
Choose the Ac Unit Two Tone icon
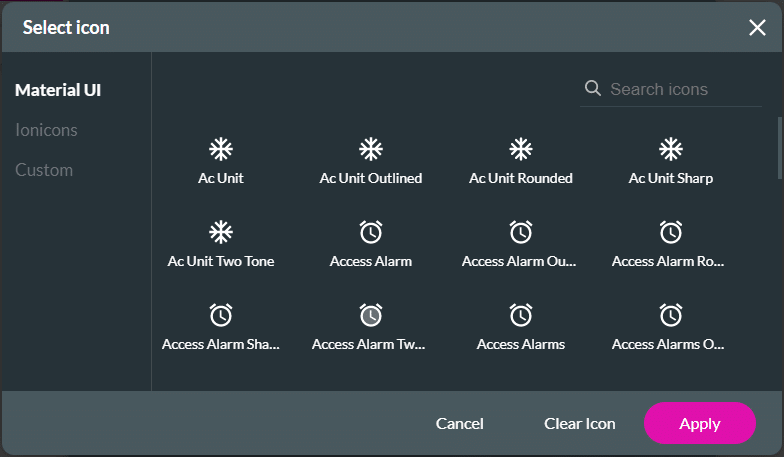tap(220, 232)
